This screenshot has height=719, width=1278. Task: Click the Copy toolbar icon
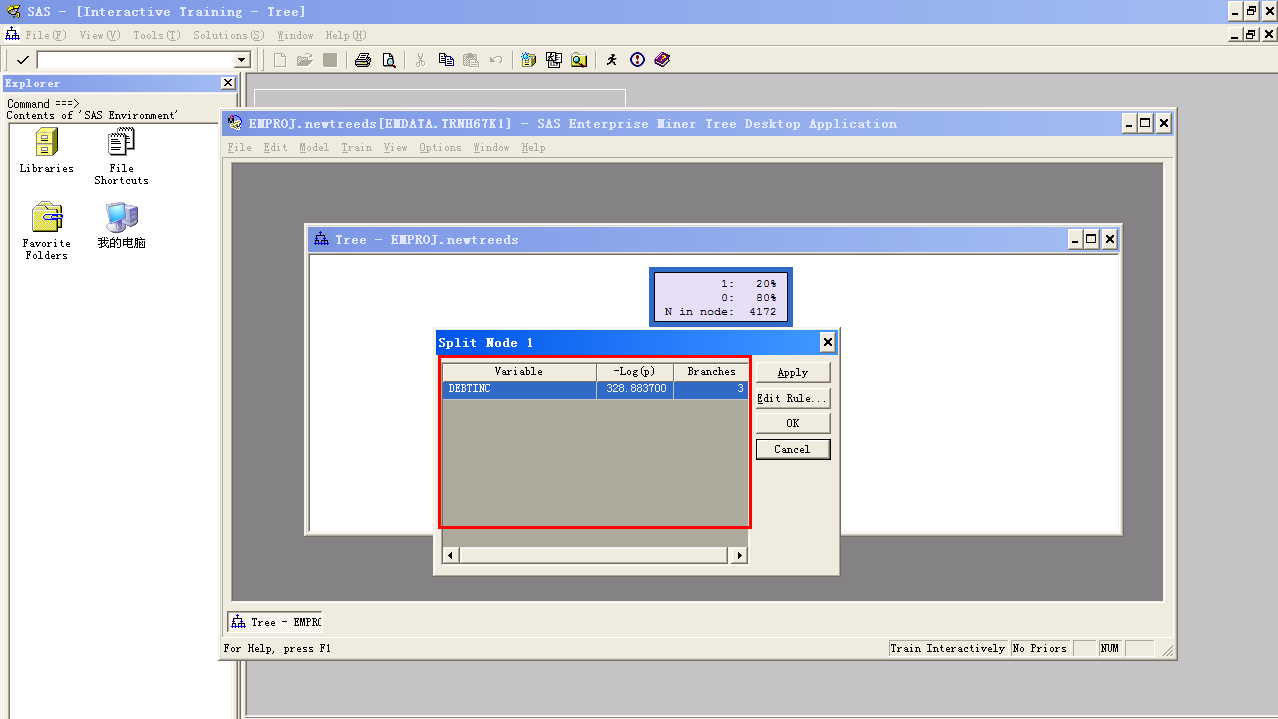click(446, 60)
